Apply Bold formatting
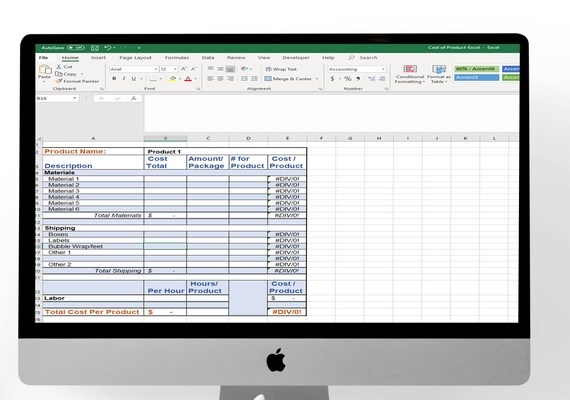This screenshot has width=570, height=400. coord(114,79)
